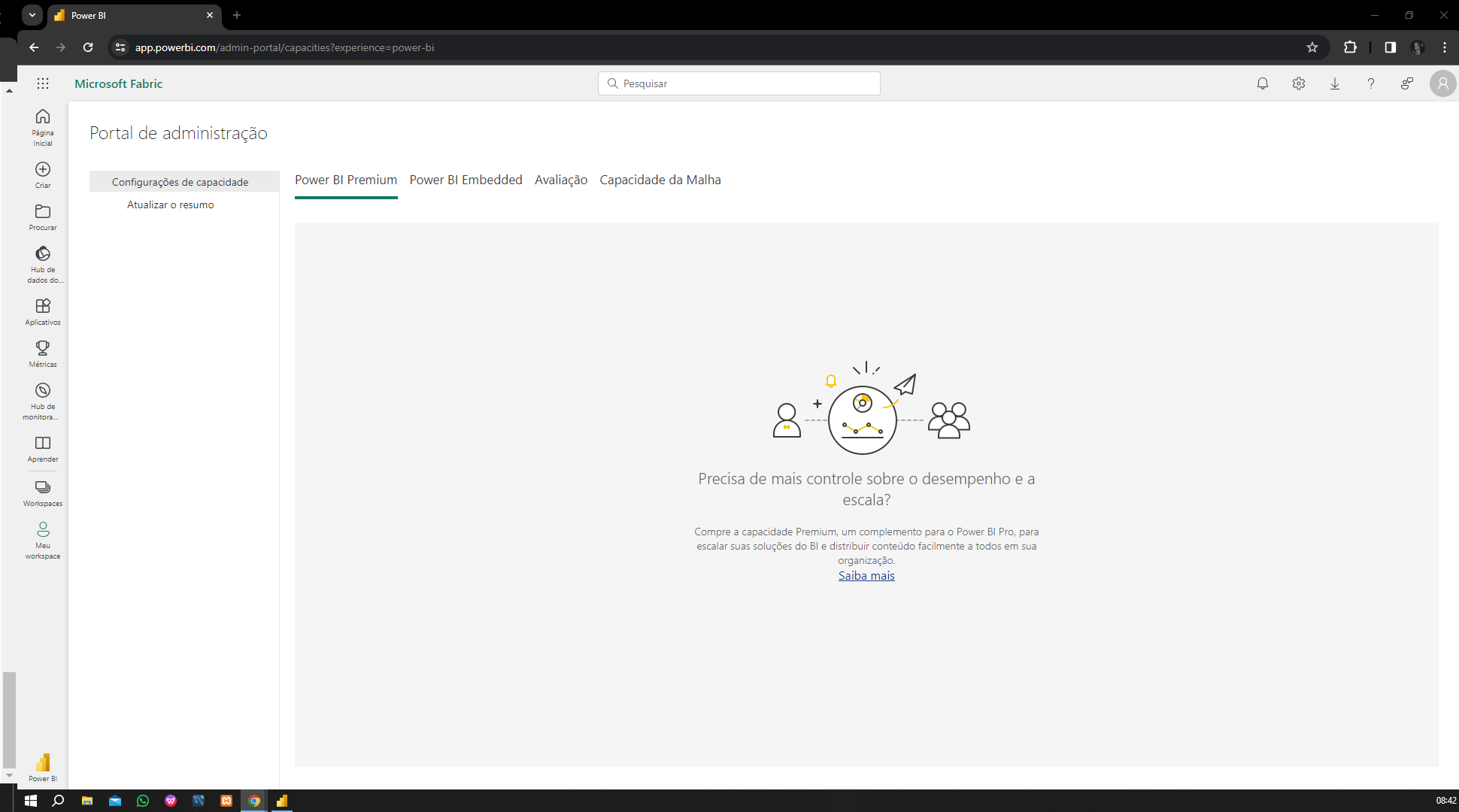Image resolution: width=1459 pixels, height=812 pixels.
Task: Open WhatsApp from the taskbar
Action: tap(143, 801)
